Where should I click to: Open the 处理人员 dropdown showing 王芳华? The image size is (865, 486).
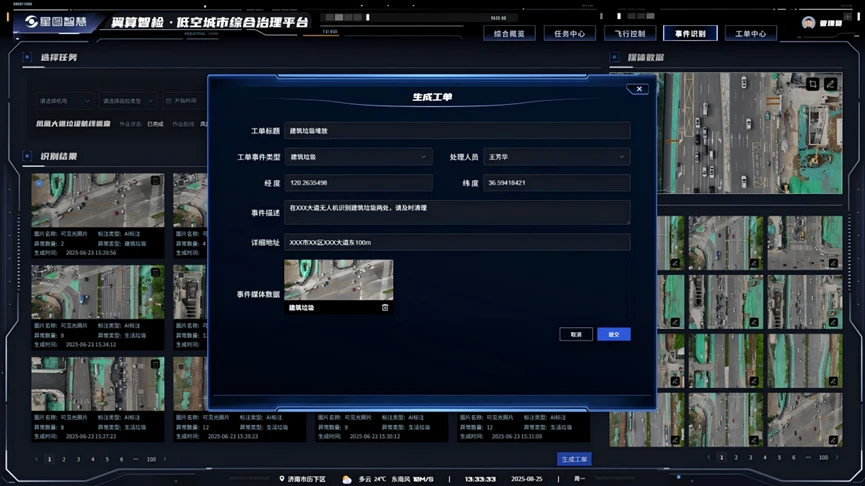tap(556, 157)
